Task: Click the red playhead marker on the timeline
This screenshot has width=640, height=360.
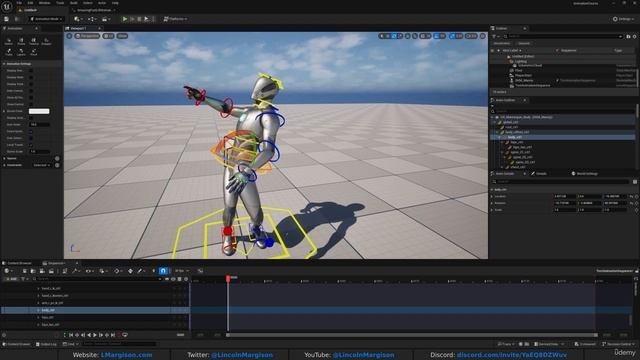Action: [228, 278]
